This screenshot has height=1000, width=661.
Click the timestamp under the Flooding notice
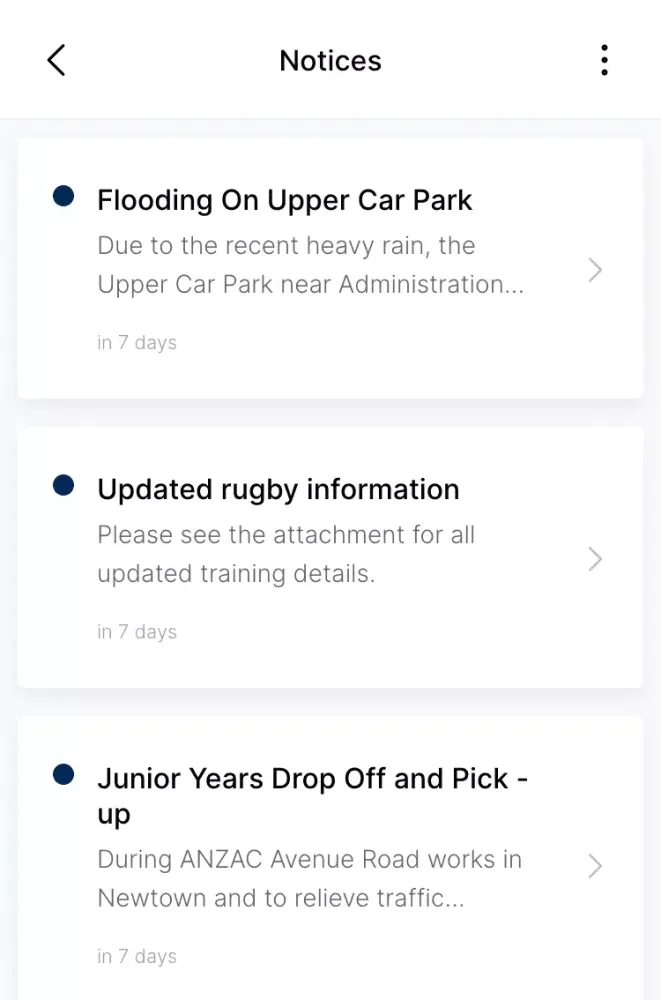[137, 343]
